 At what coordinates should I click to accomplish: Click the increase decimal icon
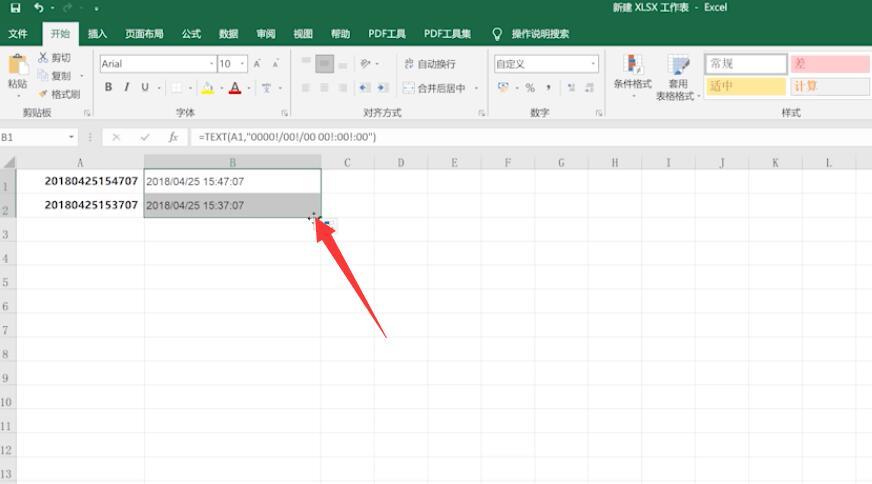click(x=571, y=88)
